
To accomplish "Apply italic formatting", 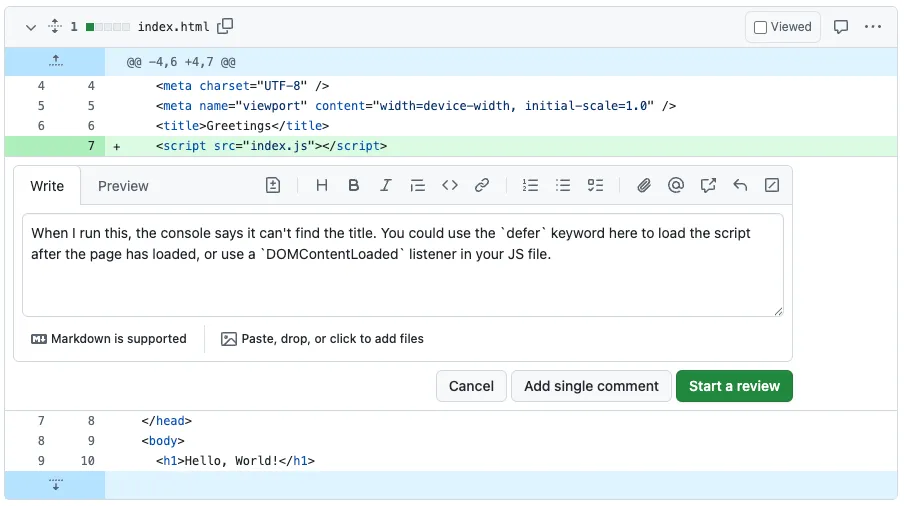I will tap(385, 186).
